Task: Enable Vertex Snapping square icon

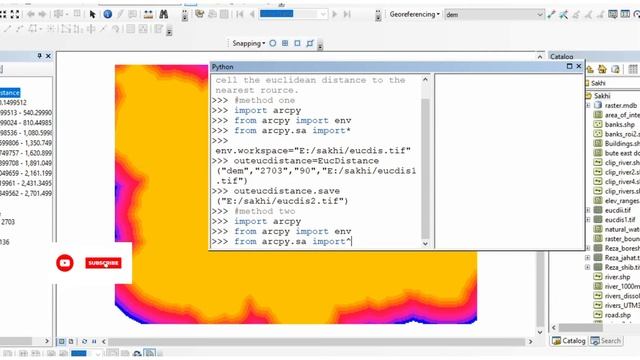Action: pyautogui.click(x=297, y=43)
